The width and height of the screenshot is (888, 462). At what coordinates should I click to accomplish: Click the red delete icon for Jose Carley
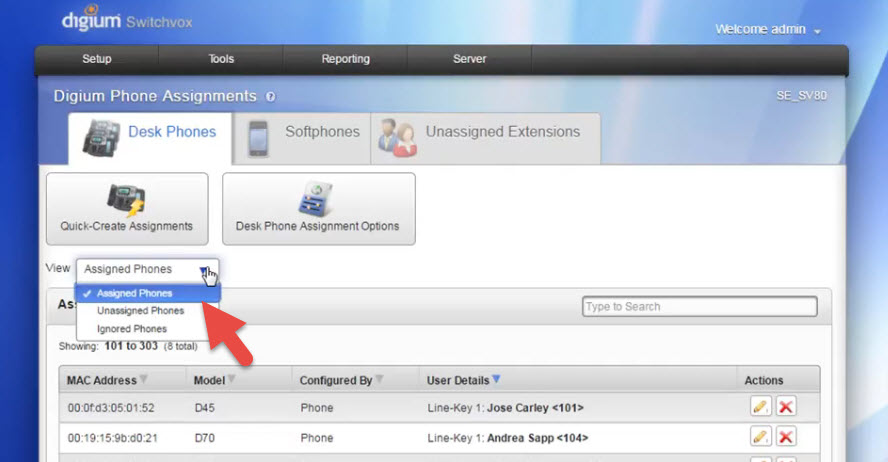pyautogui.click(x=786, y=408)
